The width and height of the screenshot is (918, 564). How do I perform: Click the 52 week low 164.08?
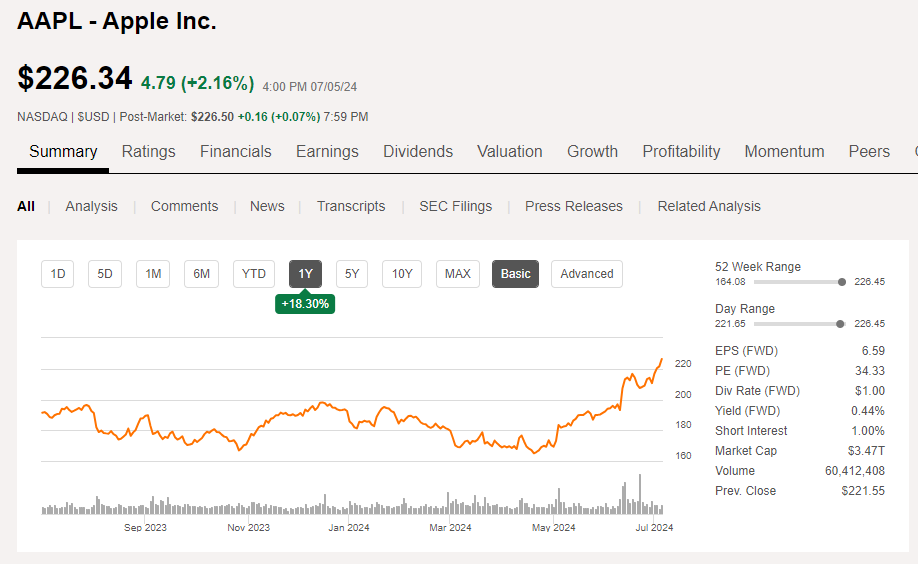(730, 282)
